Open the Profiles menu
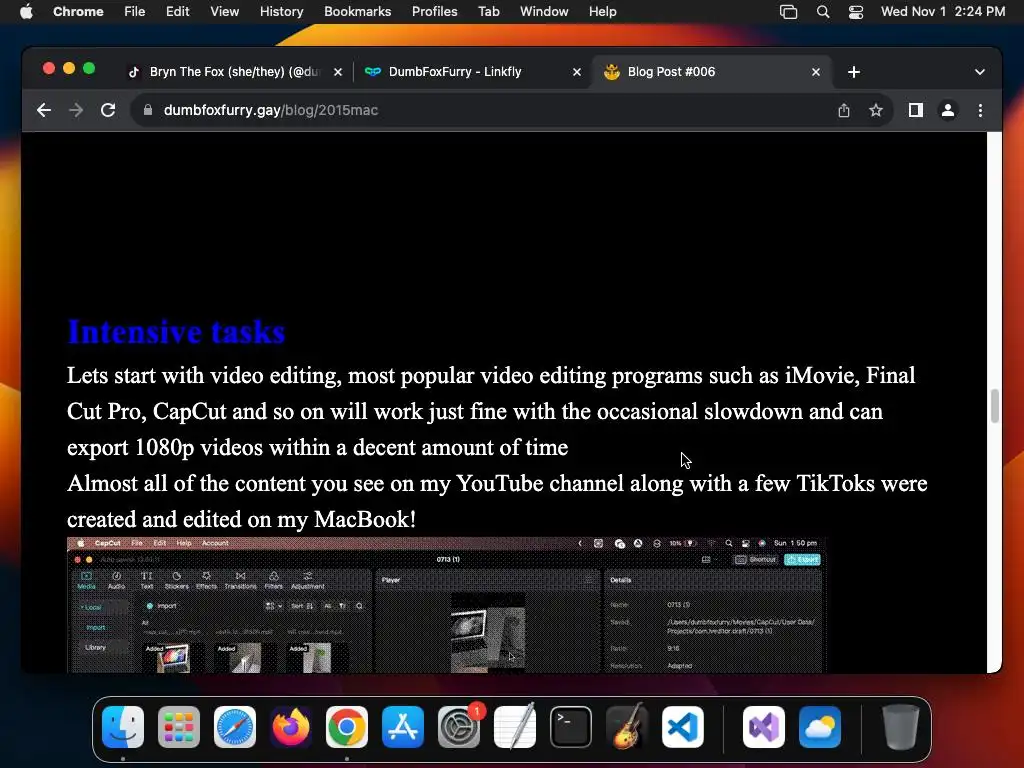This screenshot has height=768, width=1024. coord(434,12)
